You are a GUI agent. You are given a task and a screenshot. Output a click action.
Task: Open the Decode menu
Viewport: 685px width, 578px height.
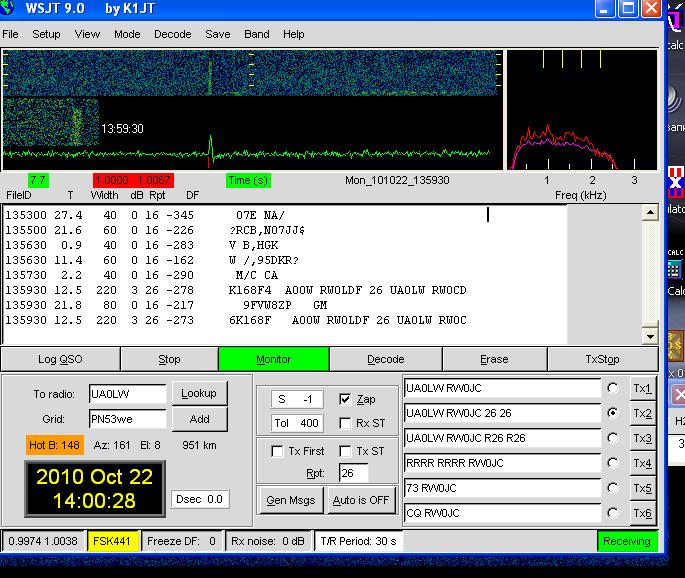click(173, 34)
